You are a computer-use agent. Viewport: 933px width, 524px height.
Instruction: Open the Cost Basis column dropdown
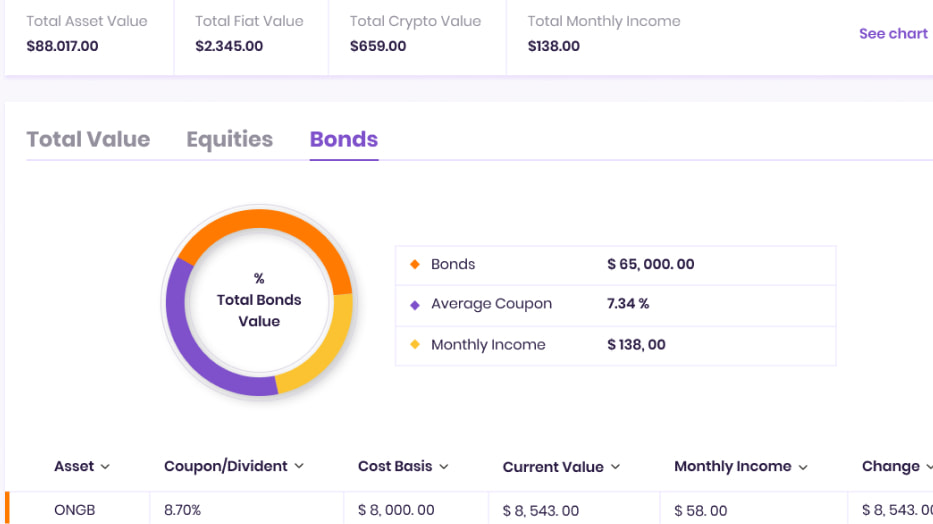pos(444,467)
